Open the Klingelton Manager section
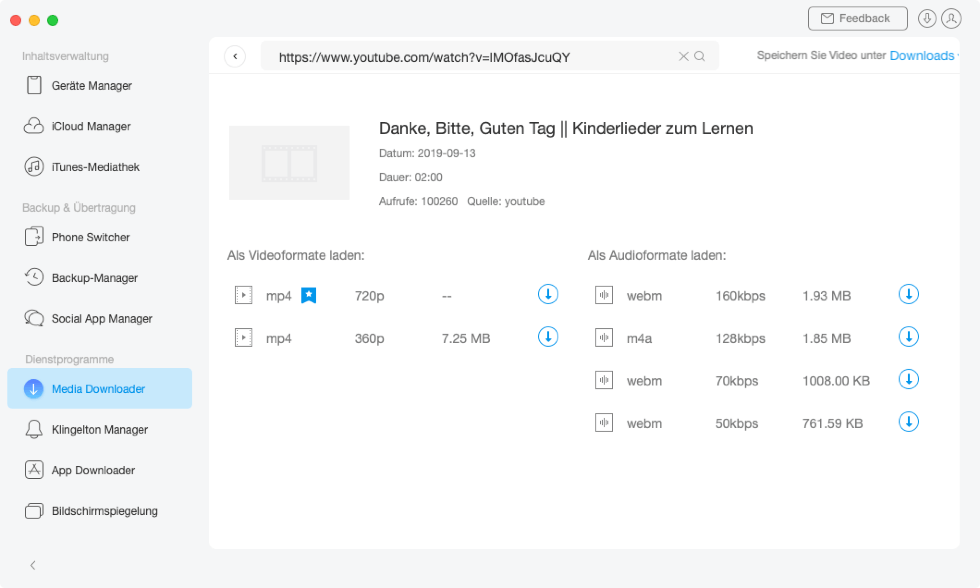Screen dimensions: 980x588 [x=99, y=430]
